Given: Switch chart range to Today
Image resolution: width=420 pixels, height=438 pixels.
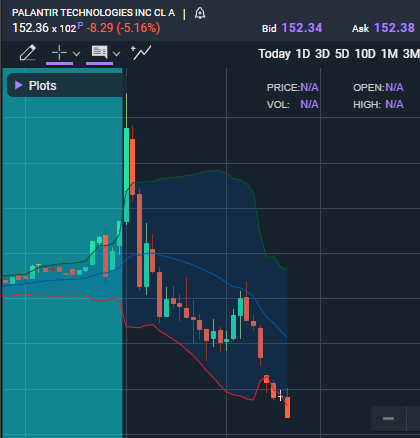Looking at the screenshot, I should click(274, 54).
